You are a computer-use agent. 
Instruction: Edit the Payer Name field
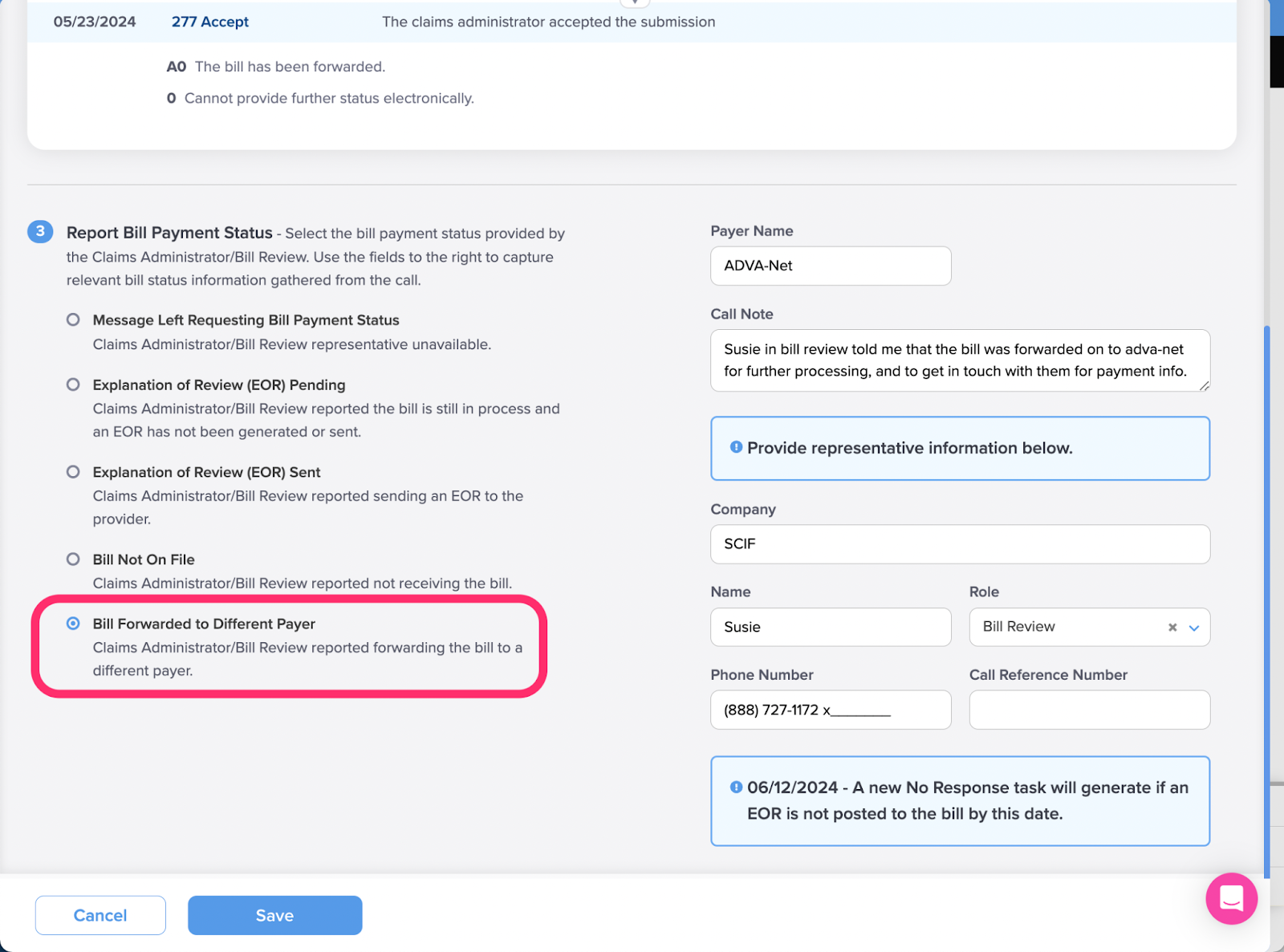coord(831,266)
